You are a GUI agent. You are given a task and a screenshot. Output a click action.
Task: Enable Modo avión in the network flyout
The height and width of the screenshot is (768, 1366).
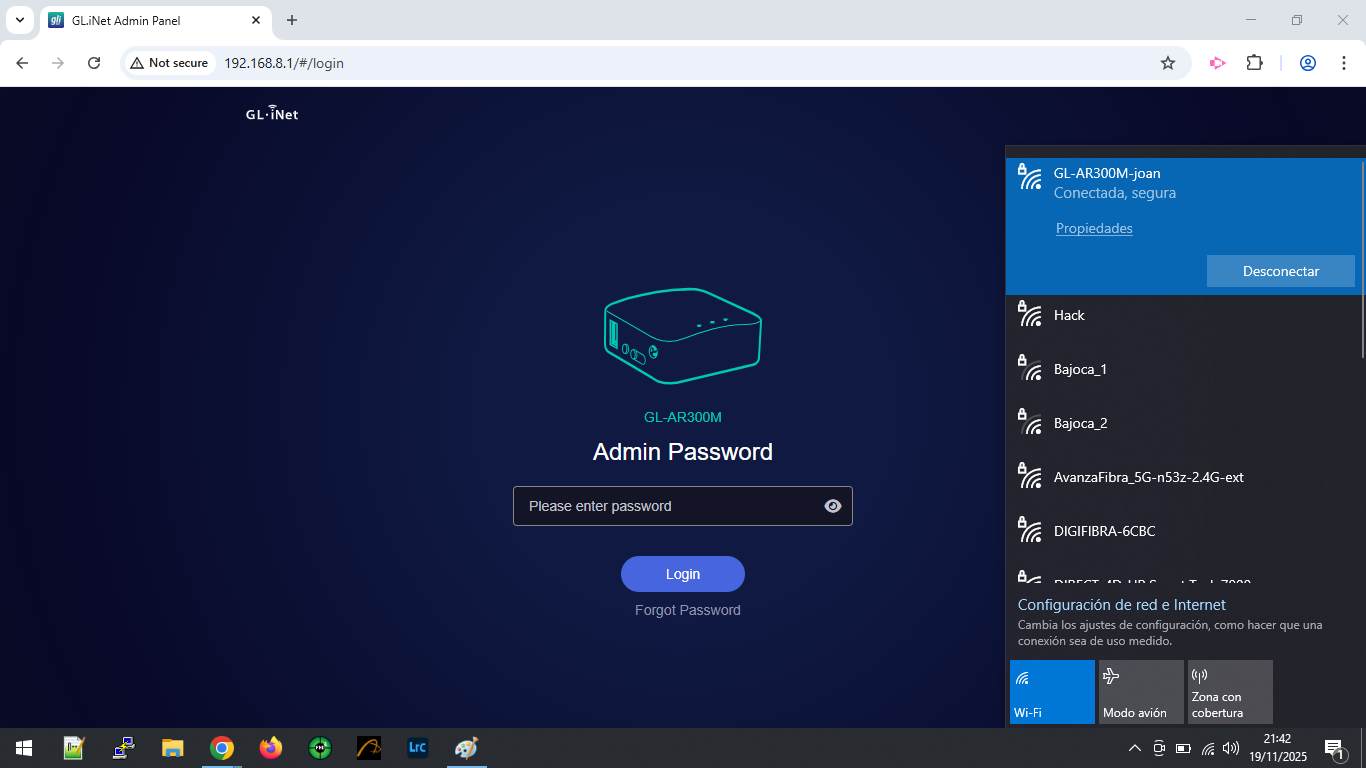pos(1140,691)
